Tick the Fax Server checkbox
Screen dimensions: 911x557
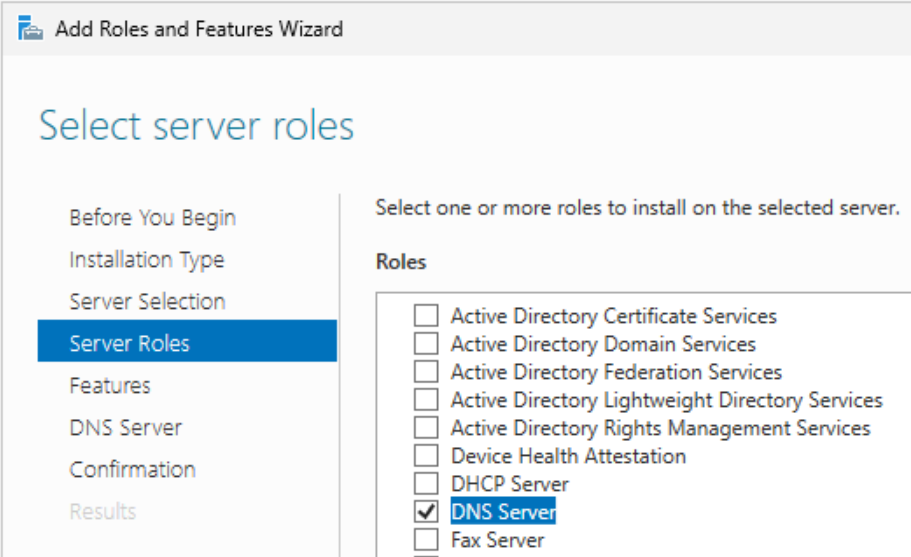click(427, 540)
